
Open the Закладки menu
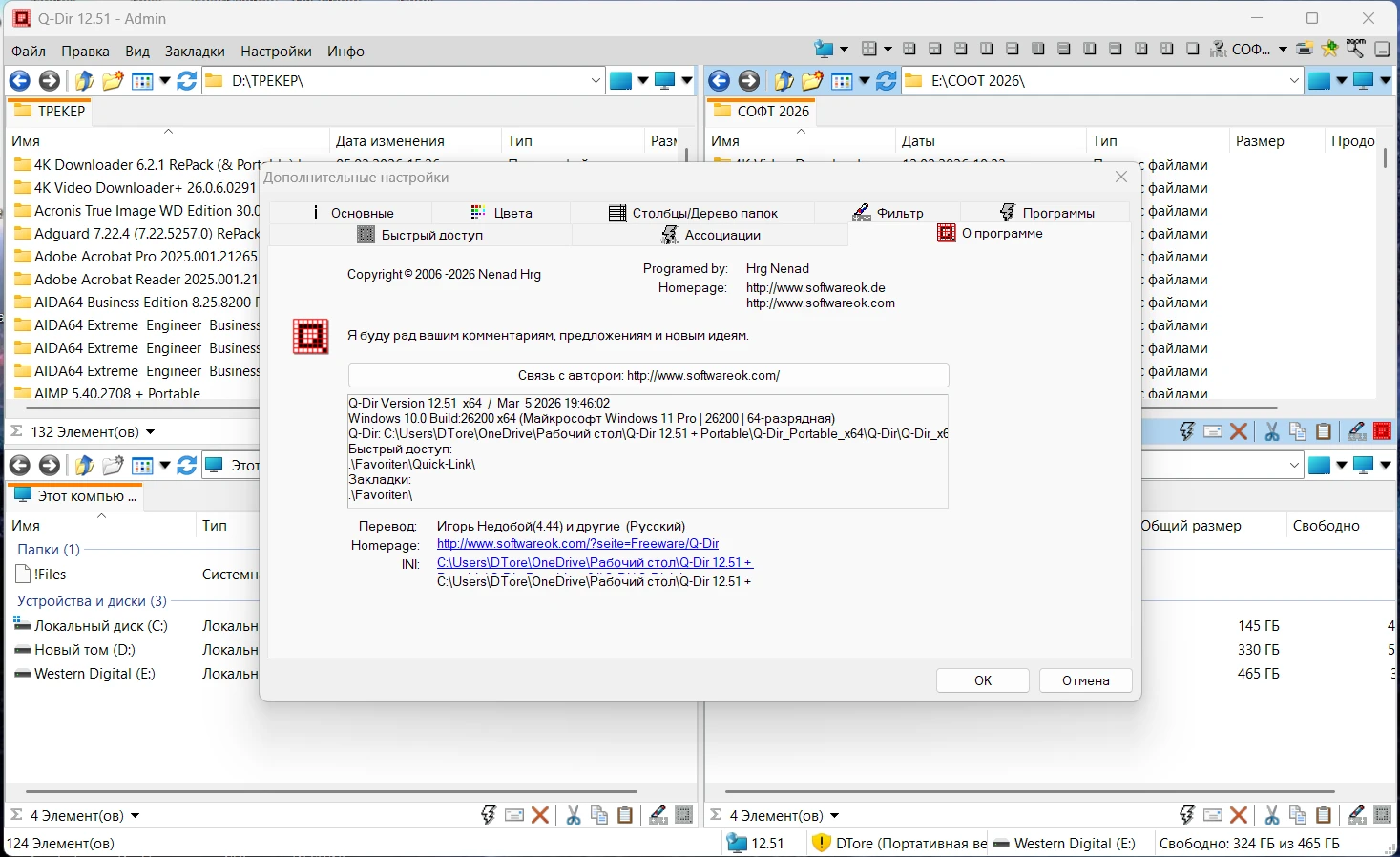[195, 52]
